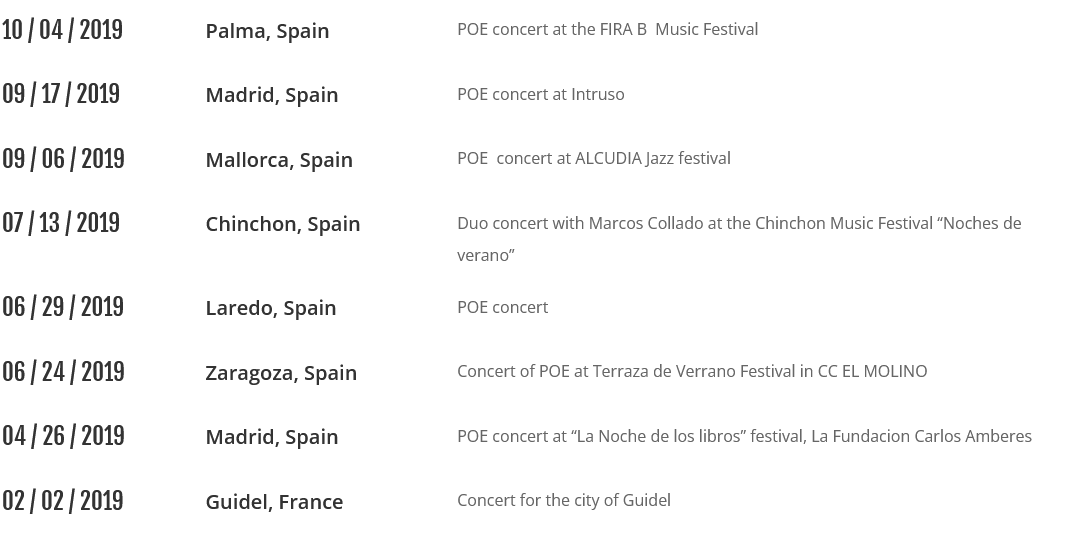
Task: Select the Chinchon, Spain location
Action: [283, 224]
